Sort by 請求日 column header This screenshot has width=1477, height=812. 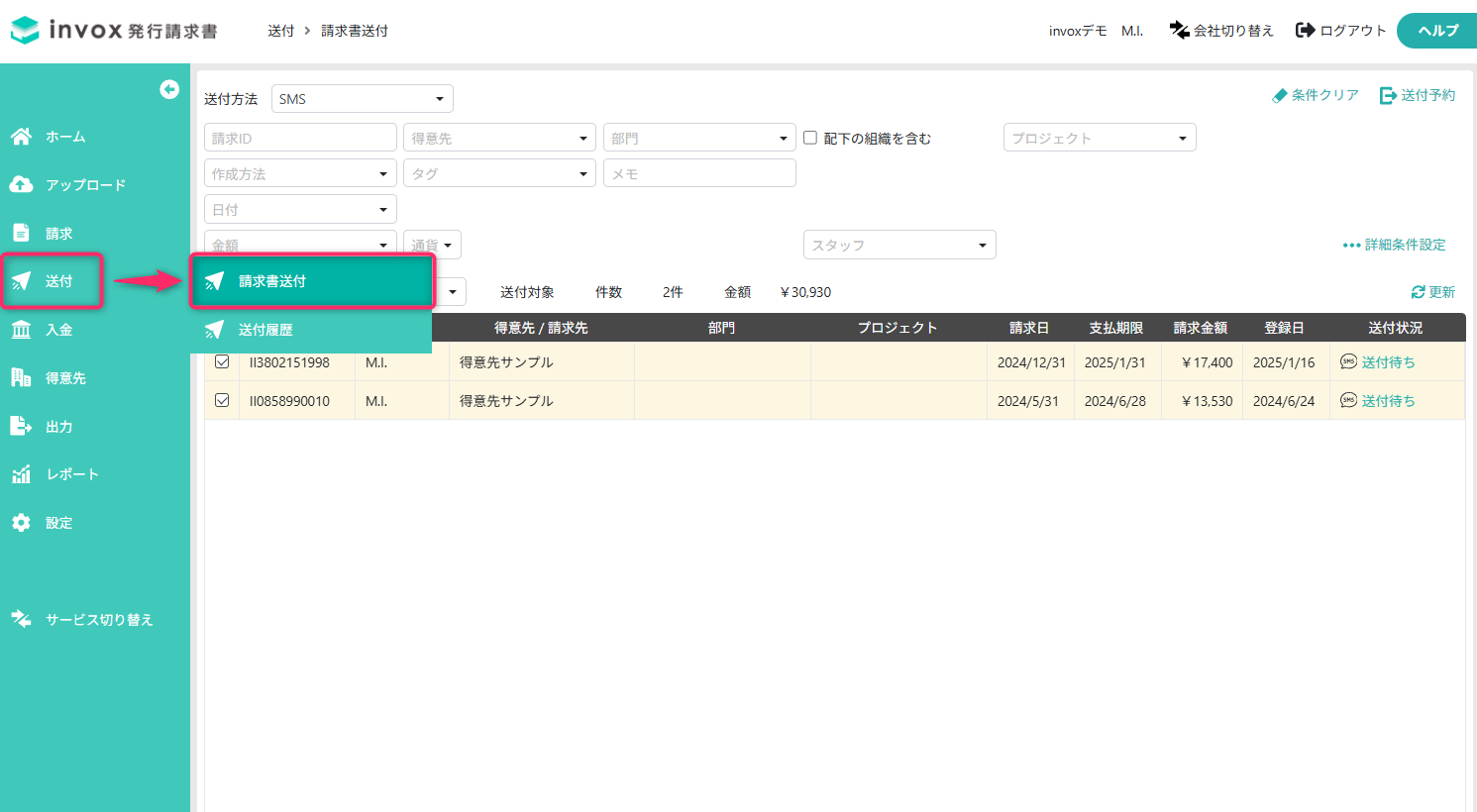(1029, 328)
